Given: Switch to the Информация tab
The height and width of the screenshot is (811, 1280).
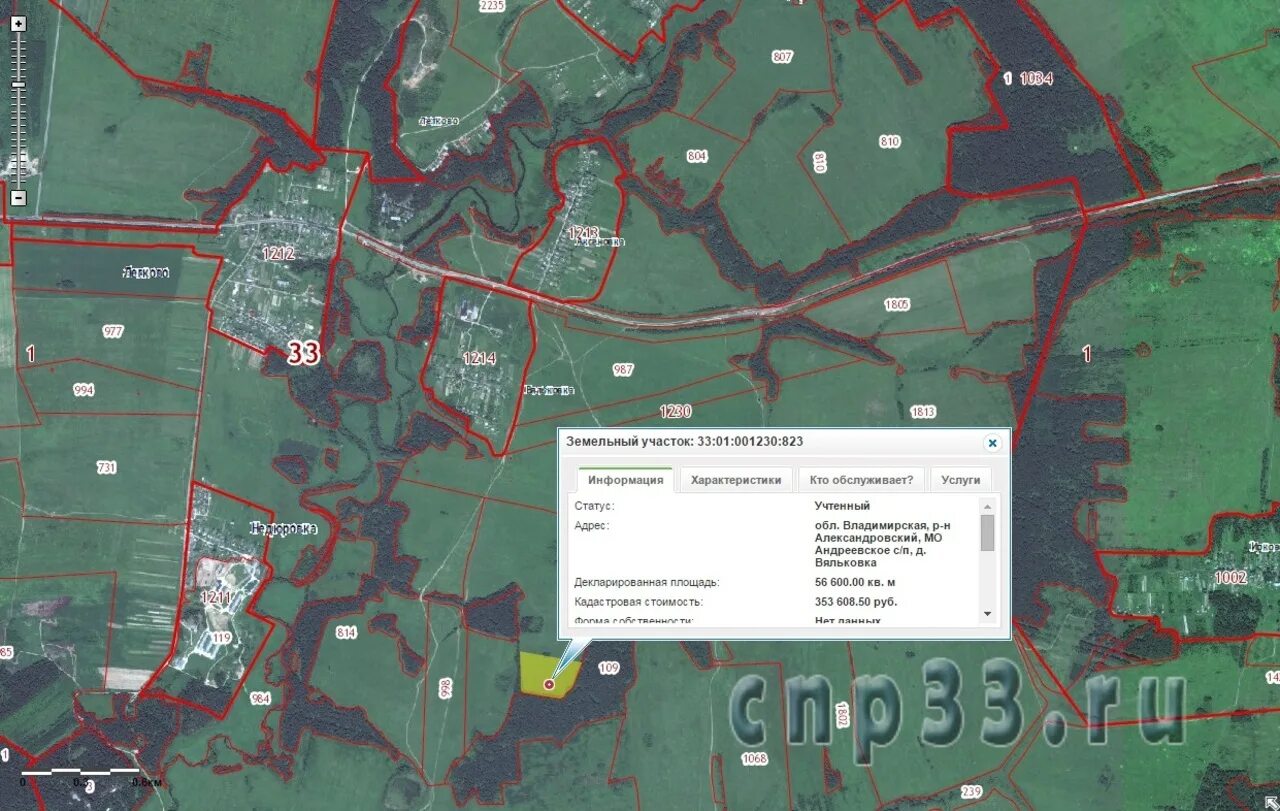Looking at the screenshot, I should click(625, 480).
